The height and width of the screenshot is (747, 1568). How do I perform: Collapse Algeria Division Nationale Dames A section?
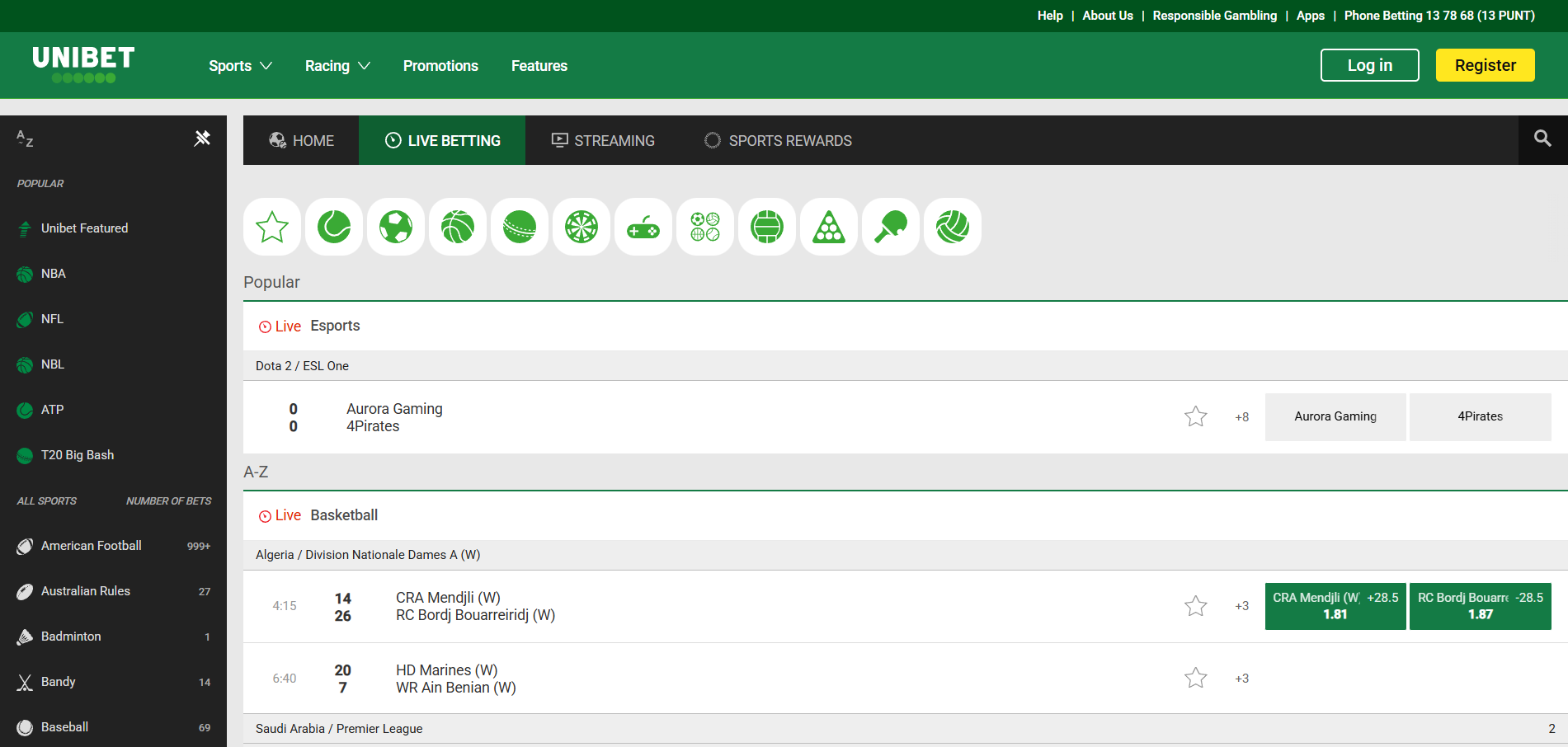[906, 555]
